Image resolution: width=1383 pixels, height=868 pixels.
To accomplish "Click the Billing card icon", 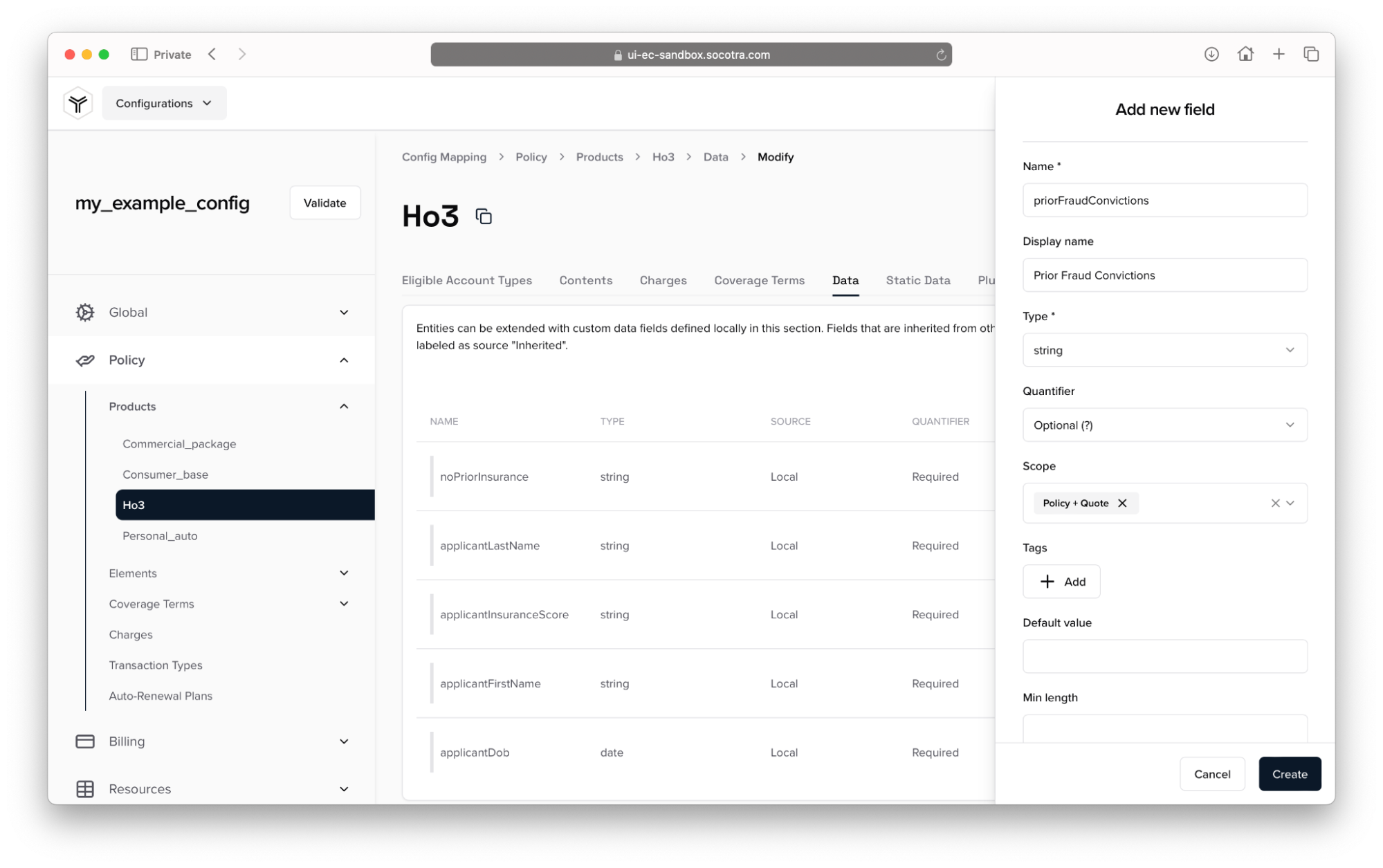I will (x=85, y=741).
